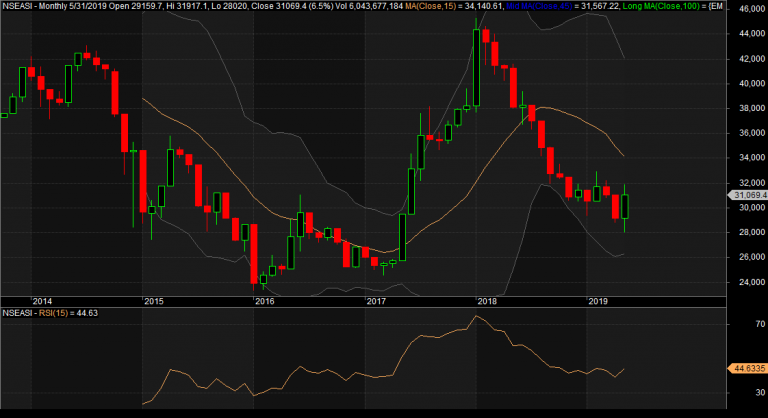Image resolution: width=768 pixels, height=418 pixels.
Task: Click the 38,000 price axis label
Action: [752, 108]
